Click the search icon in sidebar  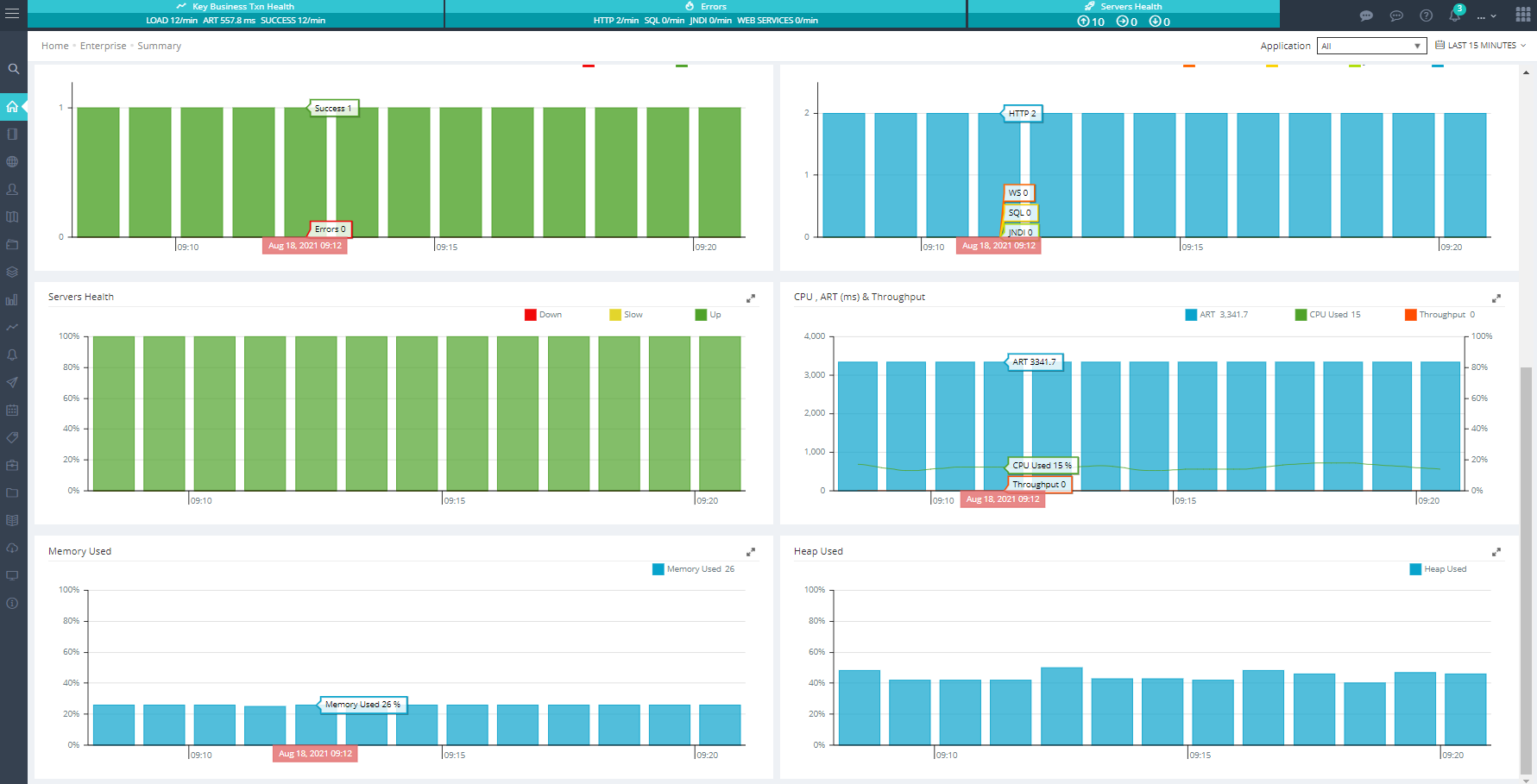click(x=13, y=69)
